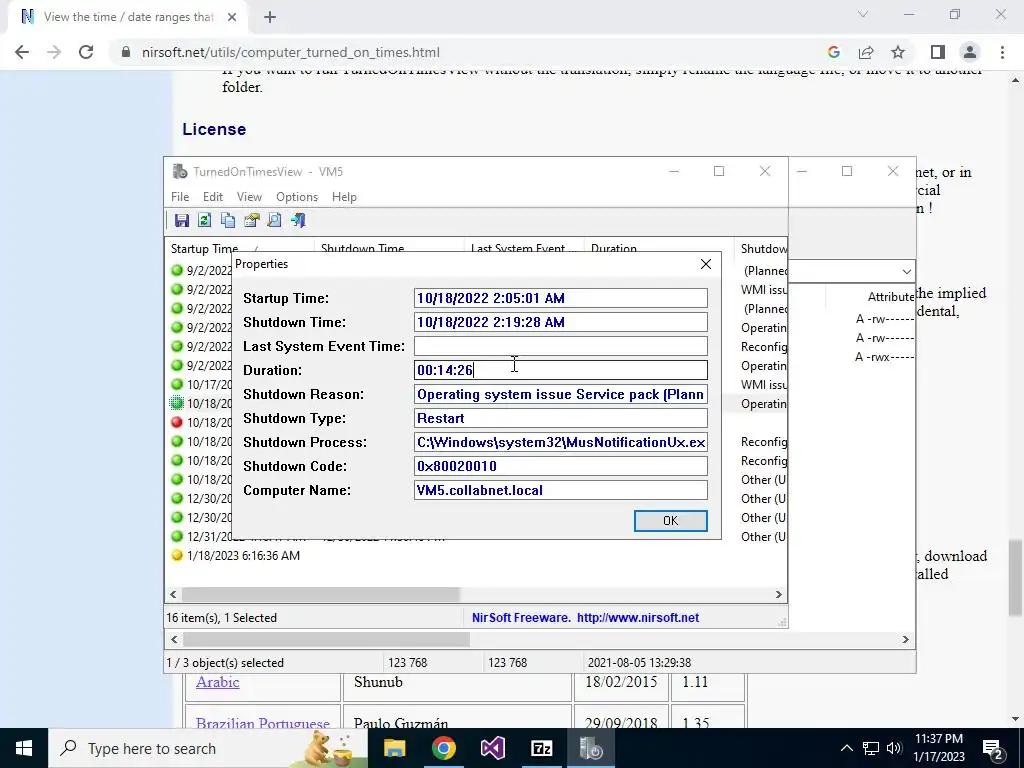Viewport: 1024px width, 768px height.
Task: Open the Arabic translation link
Action: [x=217, y=682]
